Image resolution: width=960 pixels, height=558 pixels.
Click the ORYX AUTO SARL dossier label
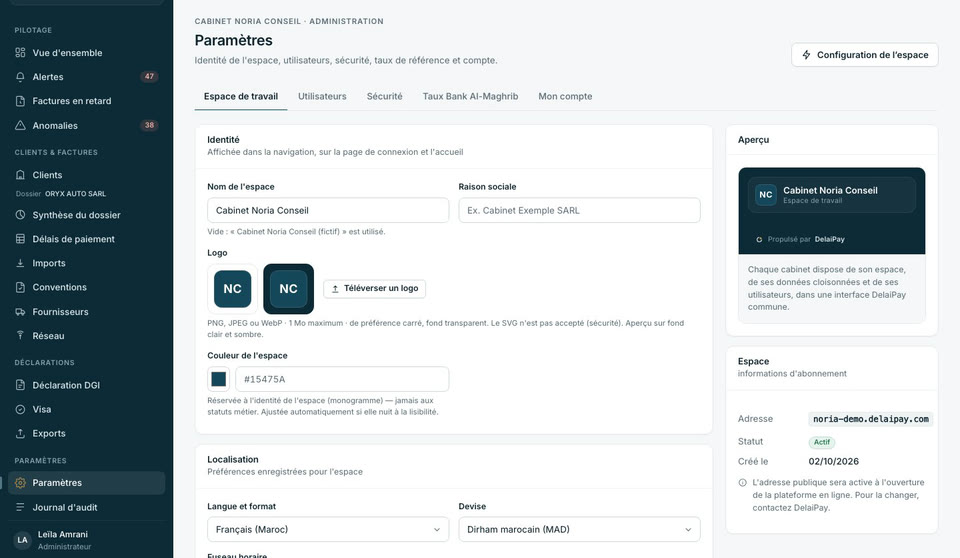(x=75, y=194)
